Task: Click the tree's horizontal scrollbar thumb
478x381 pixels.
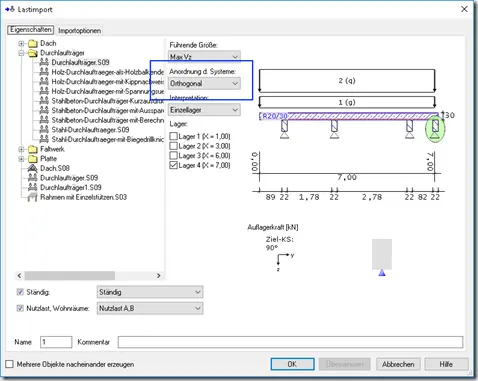Action: [x=70, y=276]
